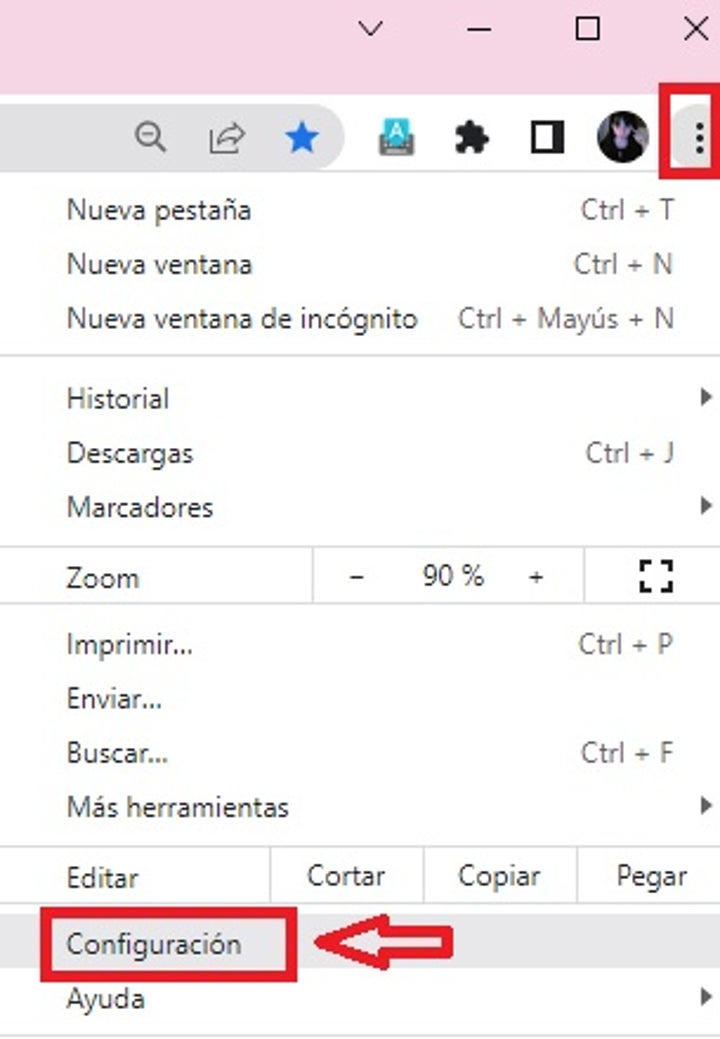
Task: Open the Extensions puzzle piece icon
Action: [x=471, y=138]
